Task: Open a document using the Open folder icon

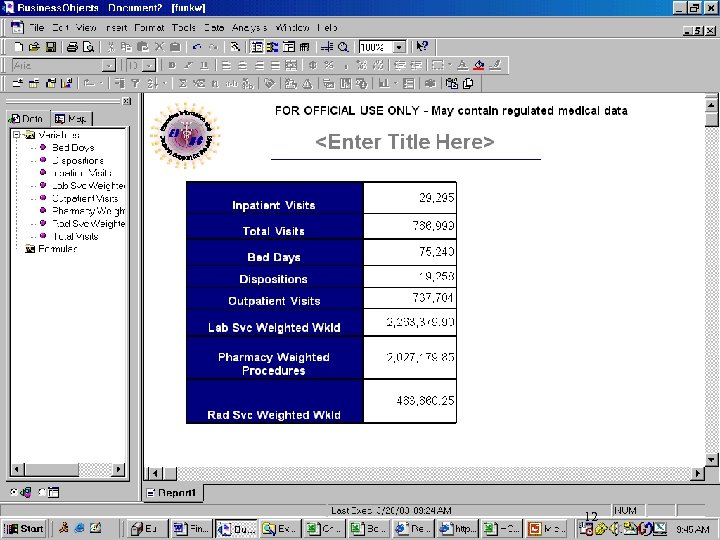Action: pos(34,46)
